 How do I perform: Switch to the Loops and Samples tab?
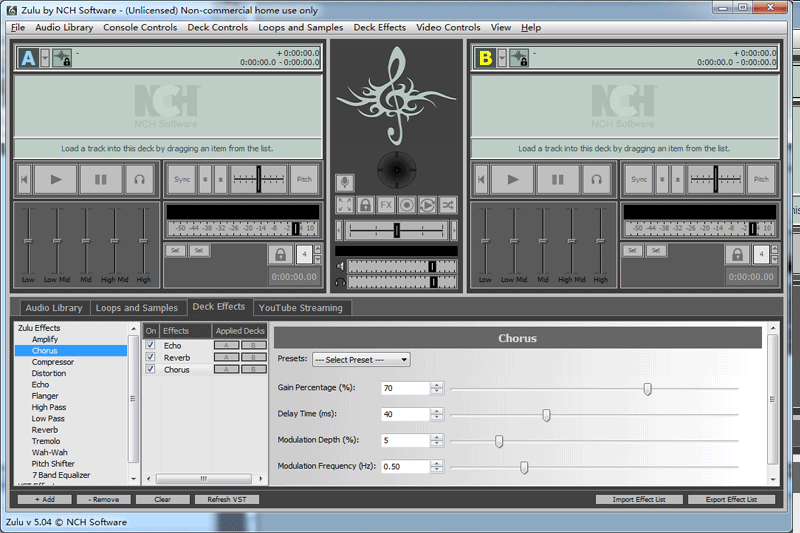pyautogui.click(x=137, y=308)
